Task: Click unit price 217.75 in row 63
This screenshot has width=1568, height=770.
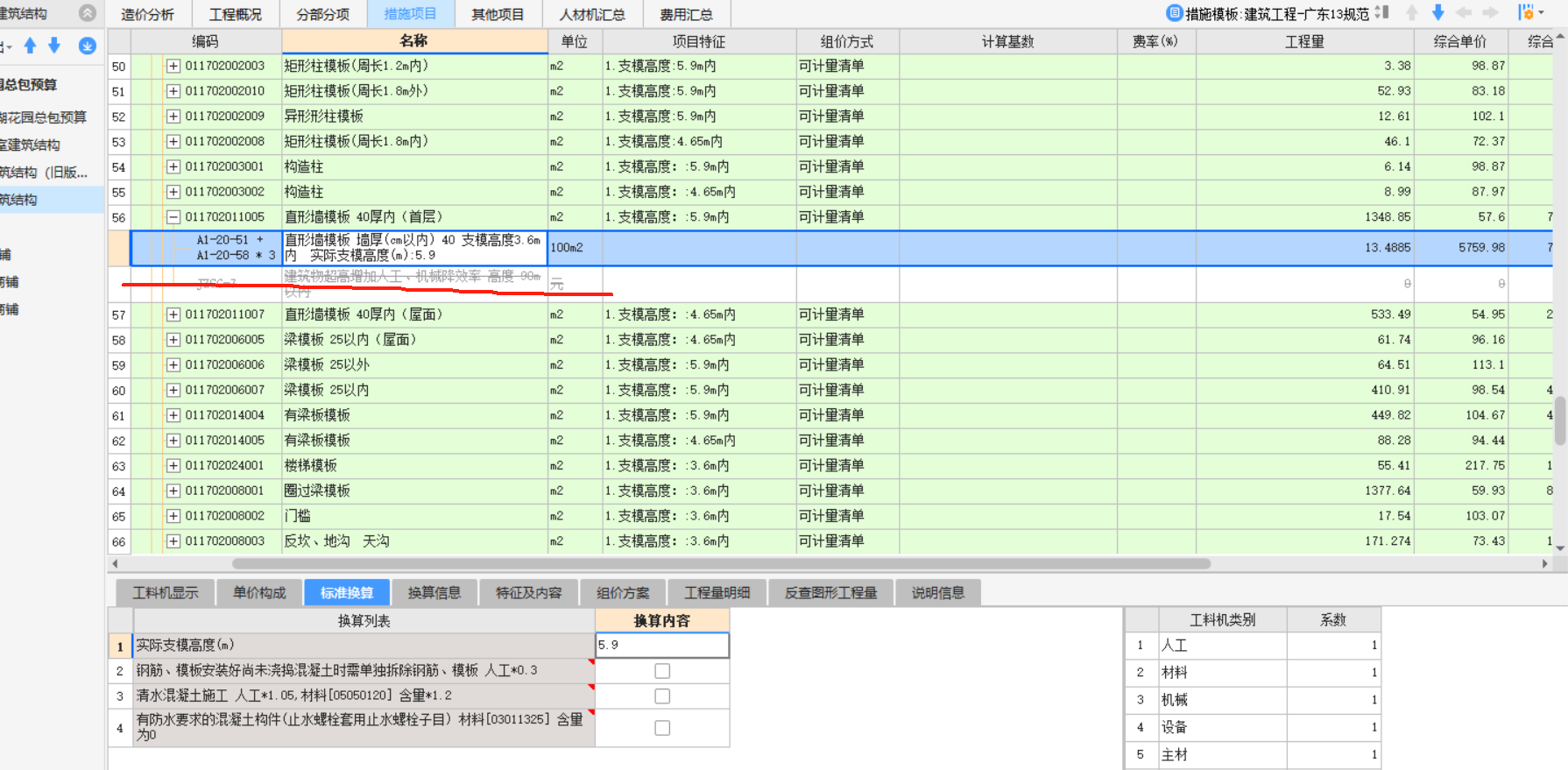Action: point(1460,466)
